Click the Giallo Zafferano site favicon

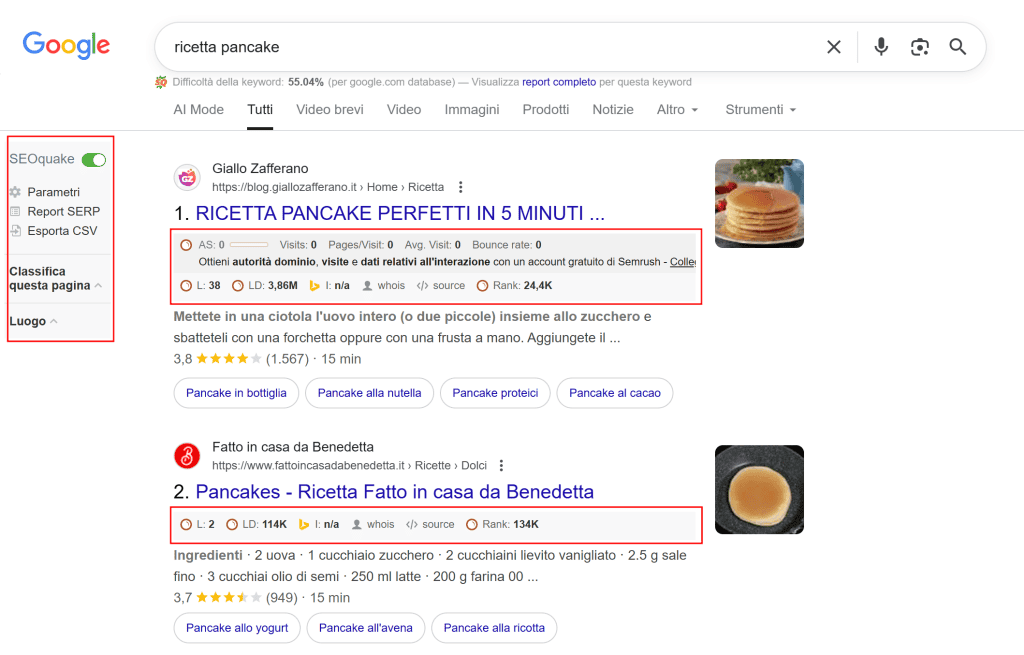(x=187, y=178)
